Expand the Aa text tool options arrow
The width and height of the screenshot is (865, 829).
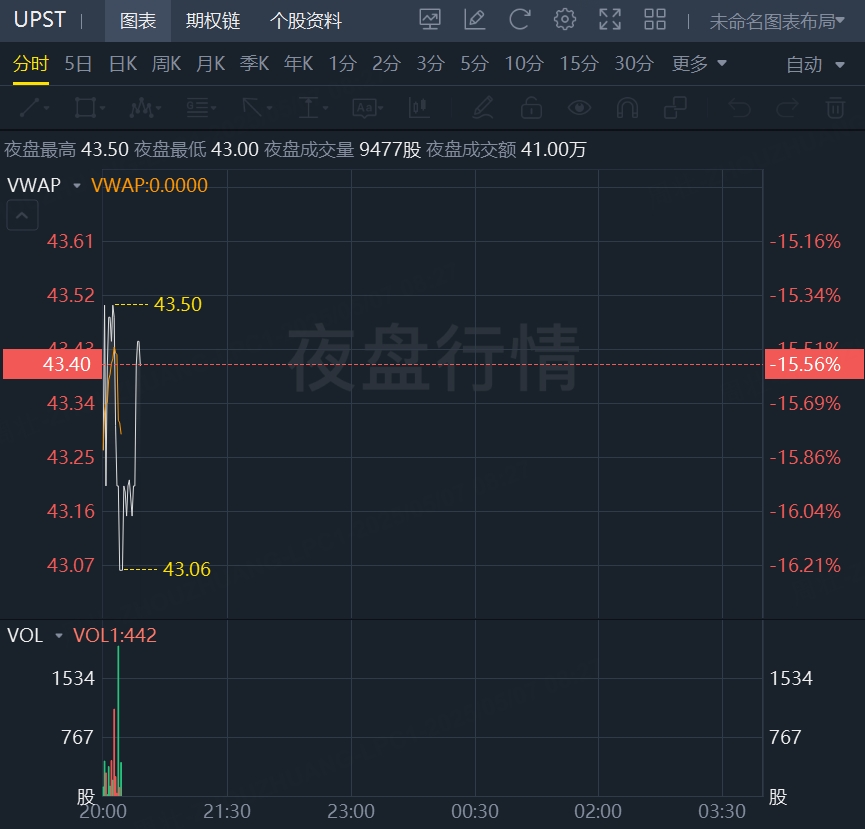tap(380, 108)
